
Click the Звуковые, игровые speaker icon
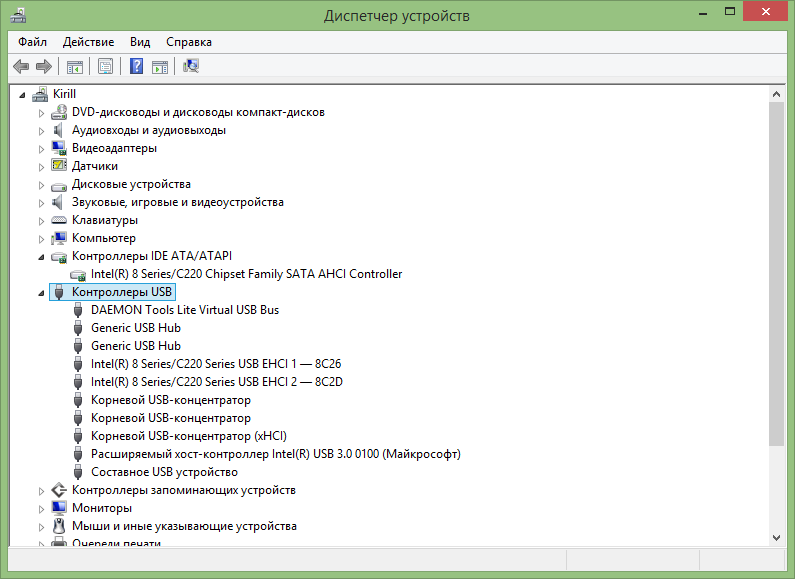pyautogui.click(x=59, y=202)
